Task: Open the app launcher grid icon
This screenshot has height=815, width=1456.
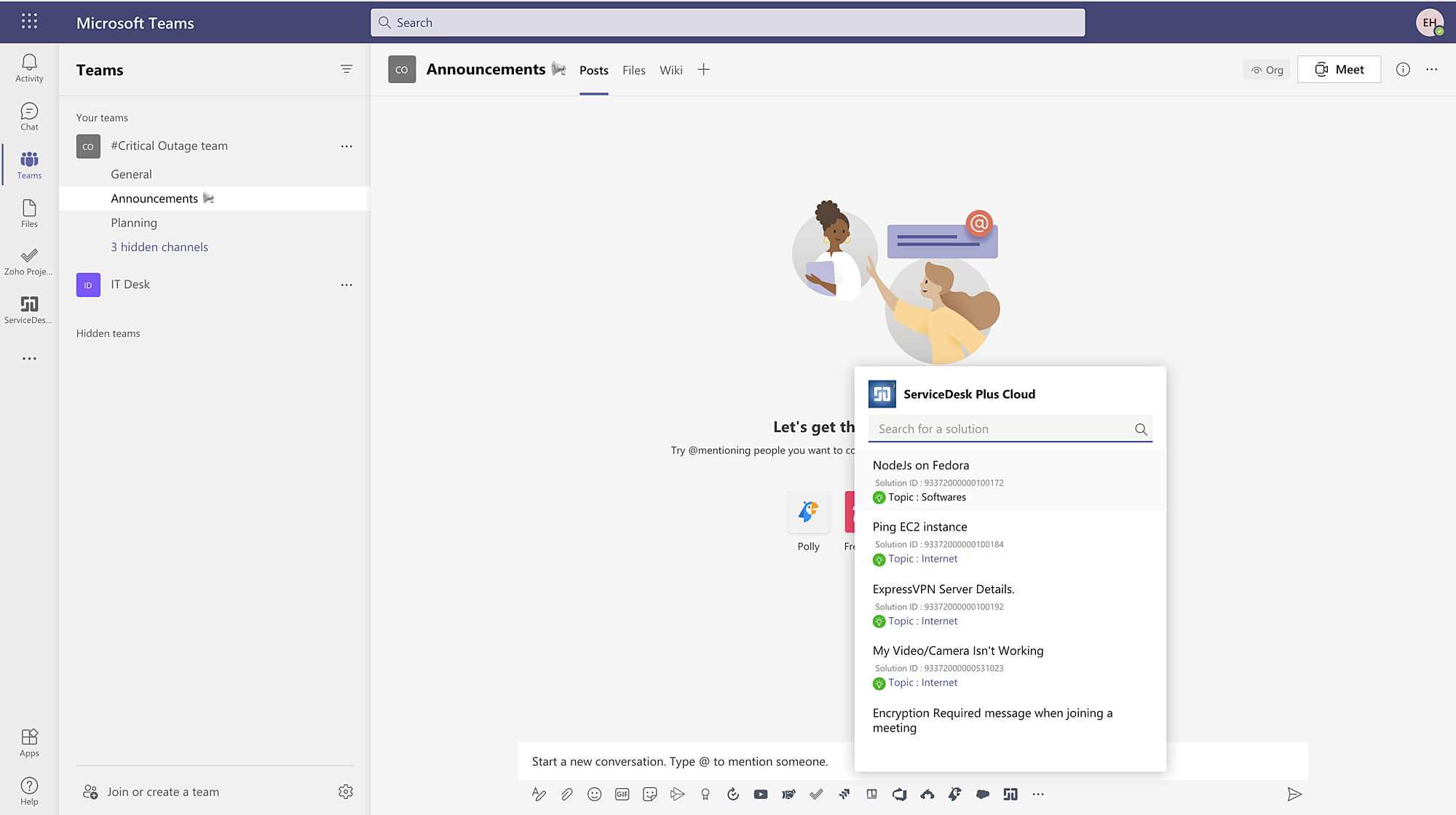Action: tap(29, 22)
